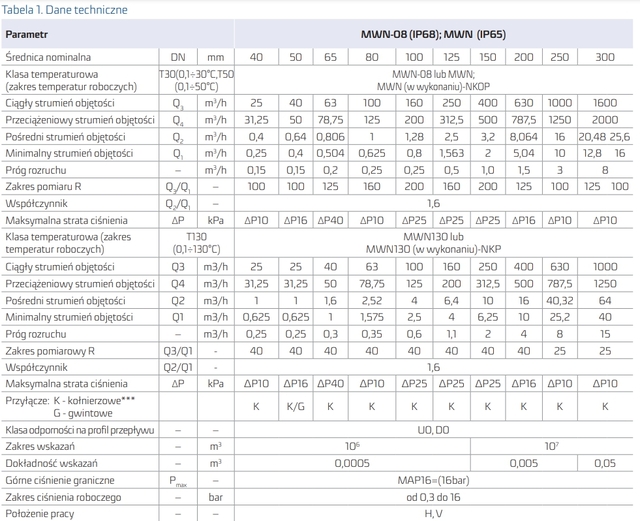Click the 'U0, D0' value cell
Screen dimensions: 640x521
pos(433,431)
